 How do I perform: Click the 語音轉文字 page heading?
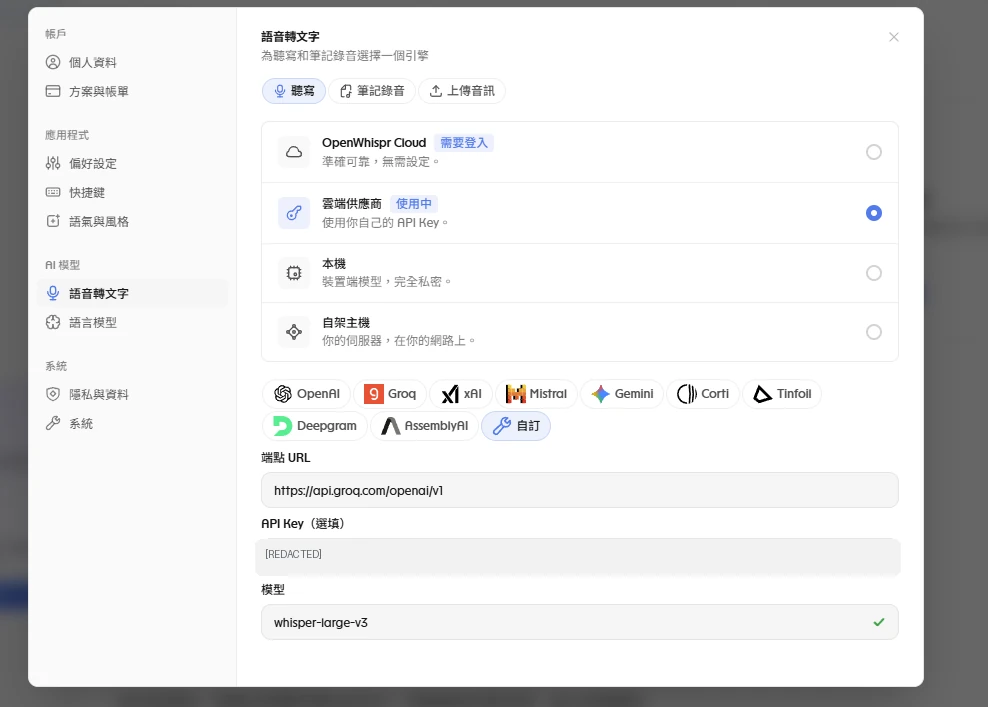coord(290,37)
